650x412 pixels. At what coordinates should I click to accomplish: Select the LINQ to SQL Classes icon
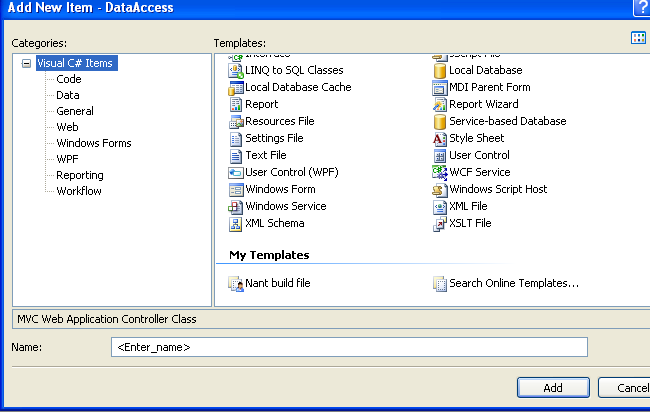coord(235,70)
